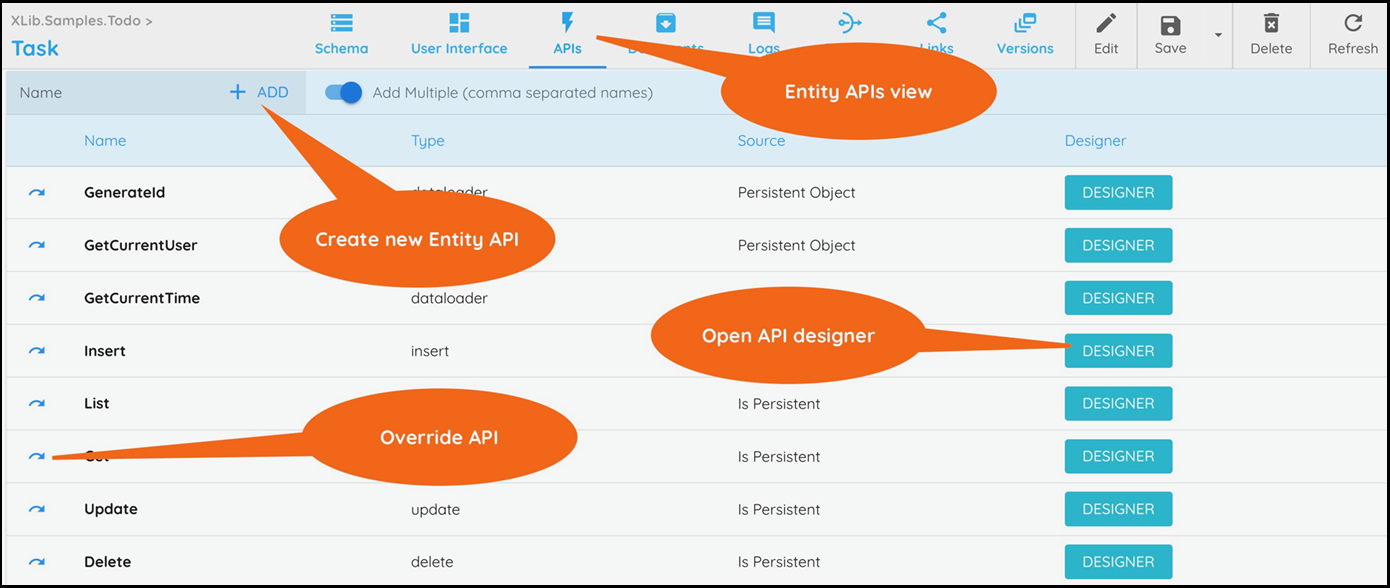
Task: Open DESIGNER for the GenerateId API
Action: (1118, 193)
